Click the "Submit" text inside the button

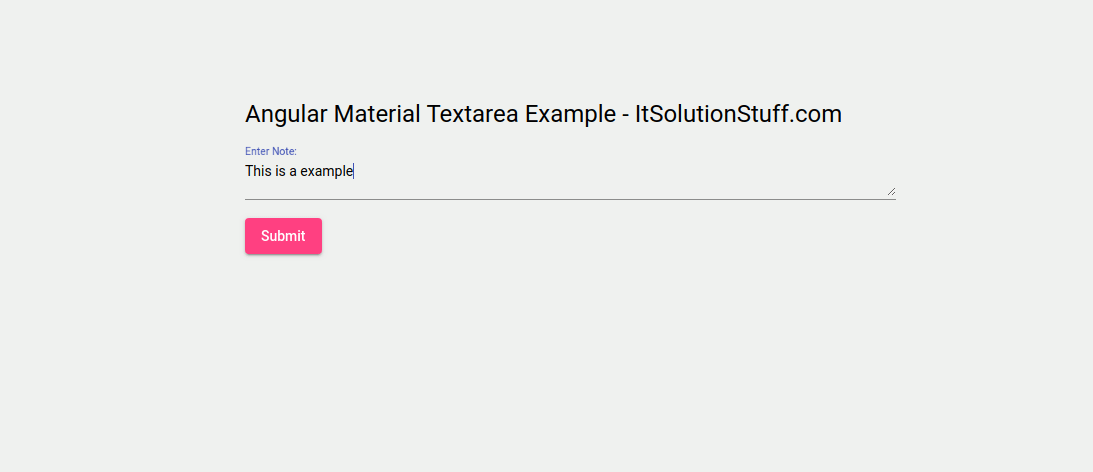[283, 236]
